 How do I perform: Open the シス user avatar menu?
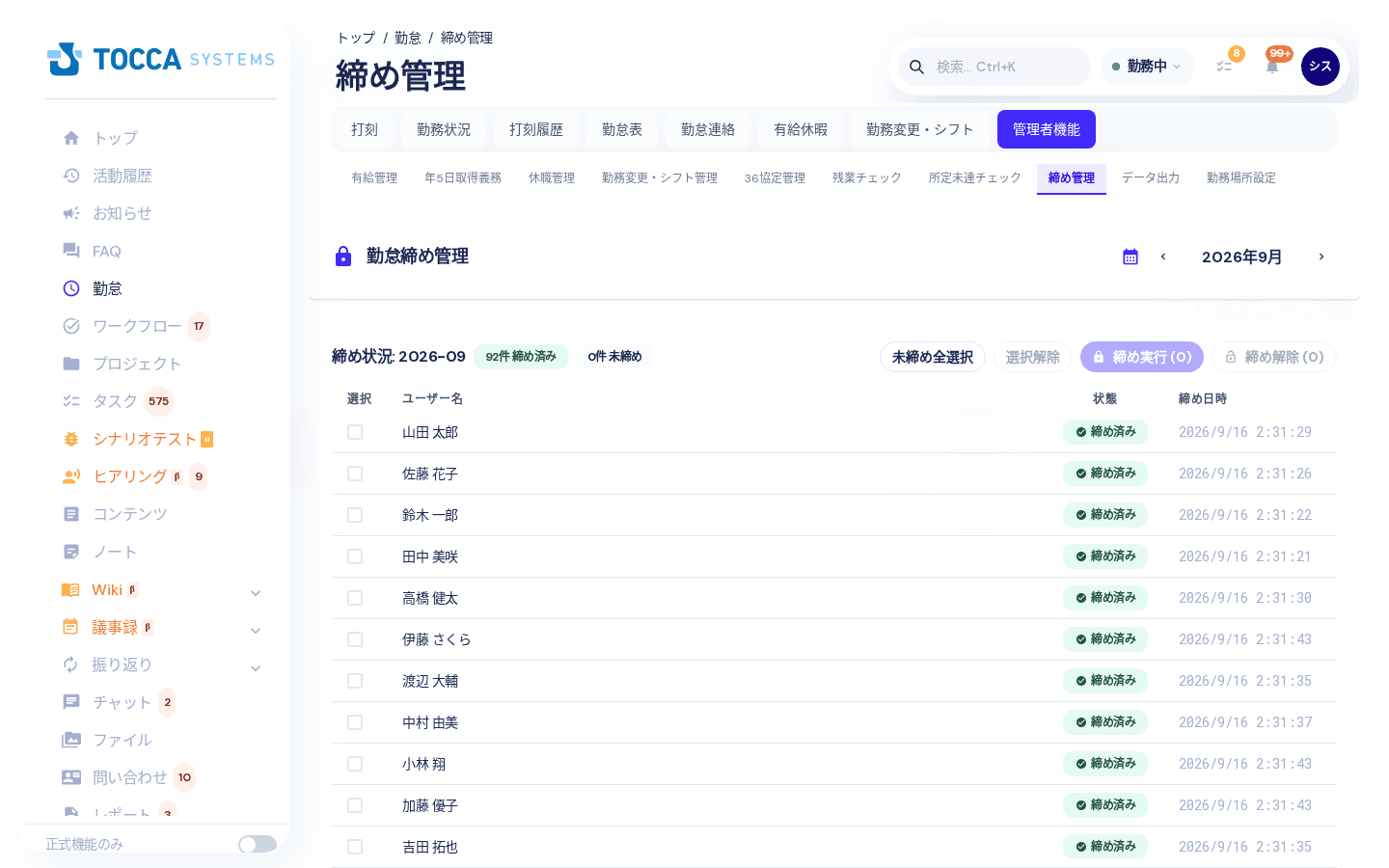(1321, 67)
